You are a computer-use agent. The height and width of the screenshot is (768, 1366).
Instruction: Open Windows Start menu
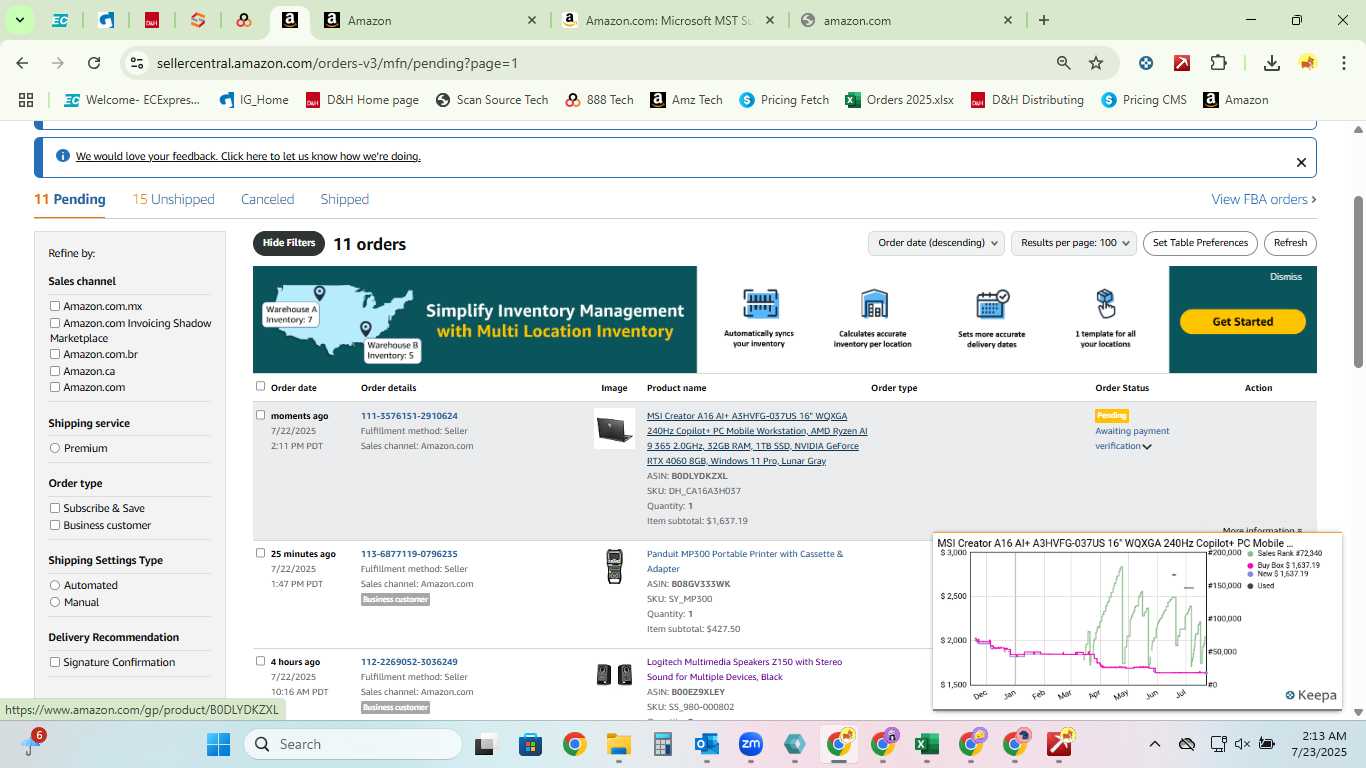pos(218,744)
